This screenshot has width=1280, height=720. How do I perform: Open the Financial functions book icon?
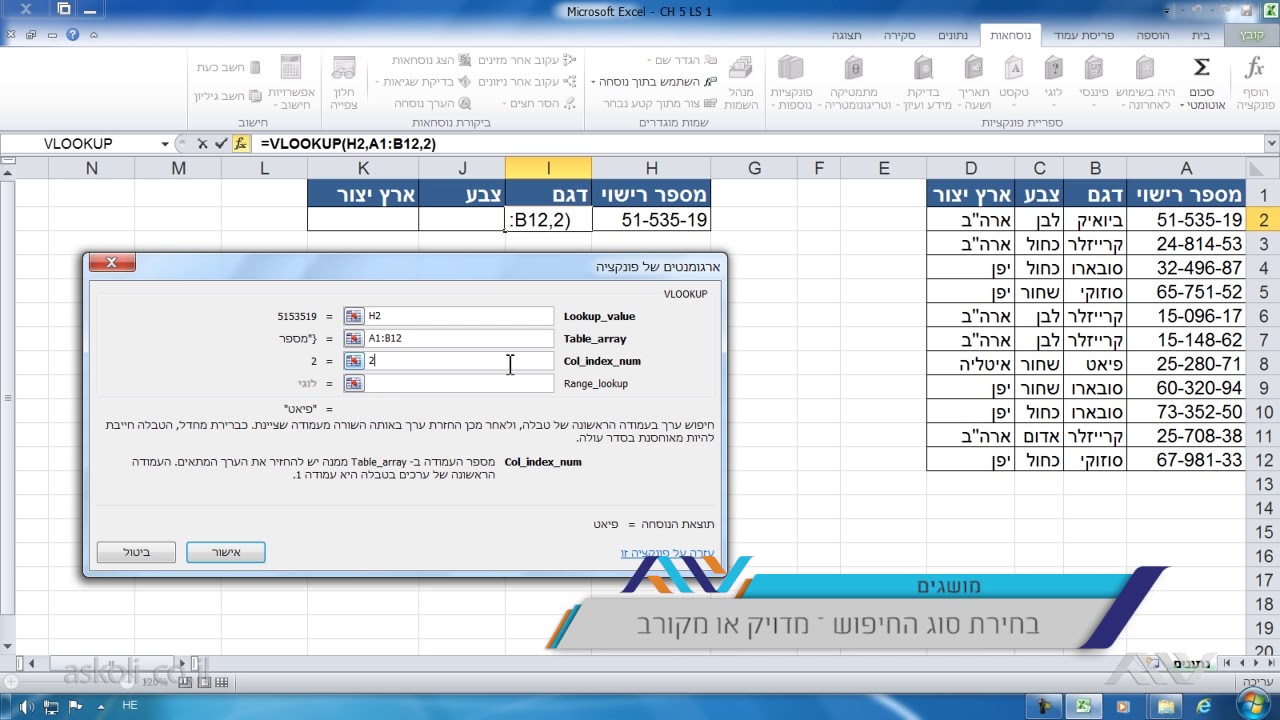[x=1094, y=68]
